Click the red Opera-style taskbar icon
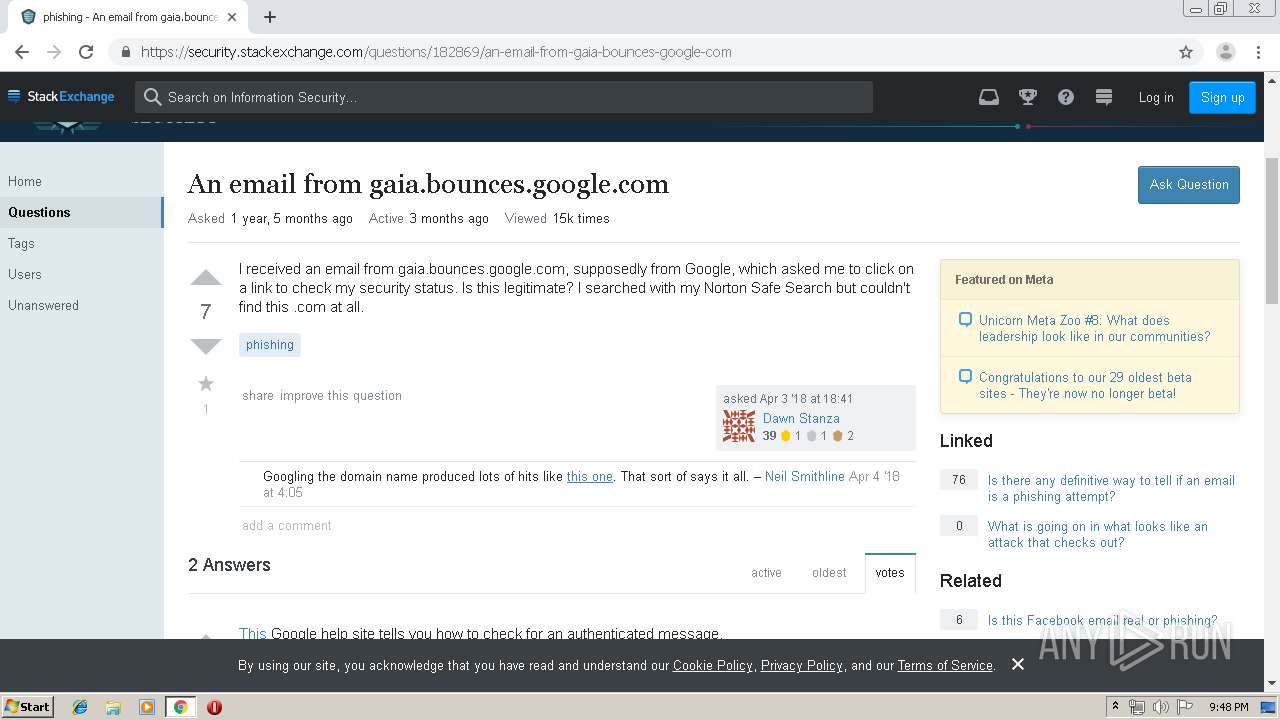This screenshot has width=1280, height=720. [x=214, y=707]
